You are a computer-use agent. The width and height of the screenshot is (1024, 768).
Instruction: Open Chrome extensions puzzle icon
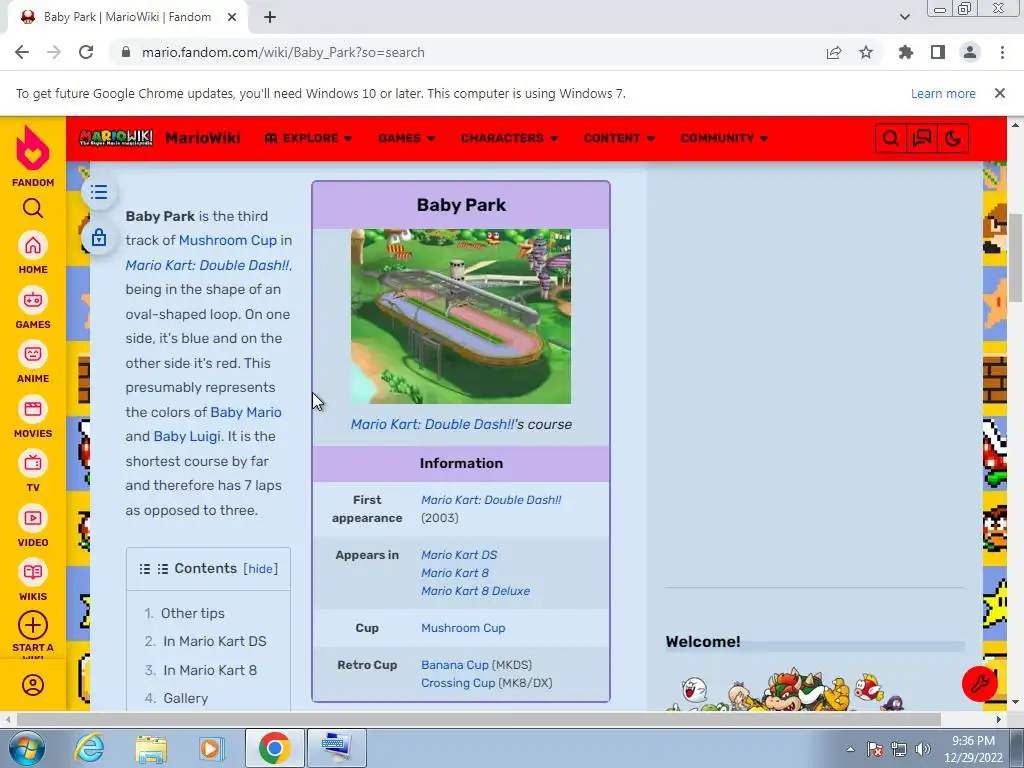pyautogui.click(x=906, y=52)
